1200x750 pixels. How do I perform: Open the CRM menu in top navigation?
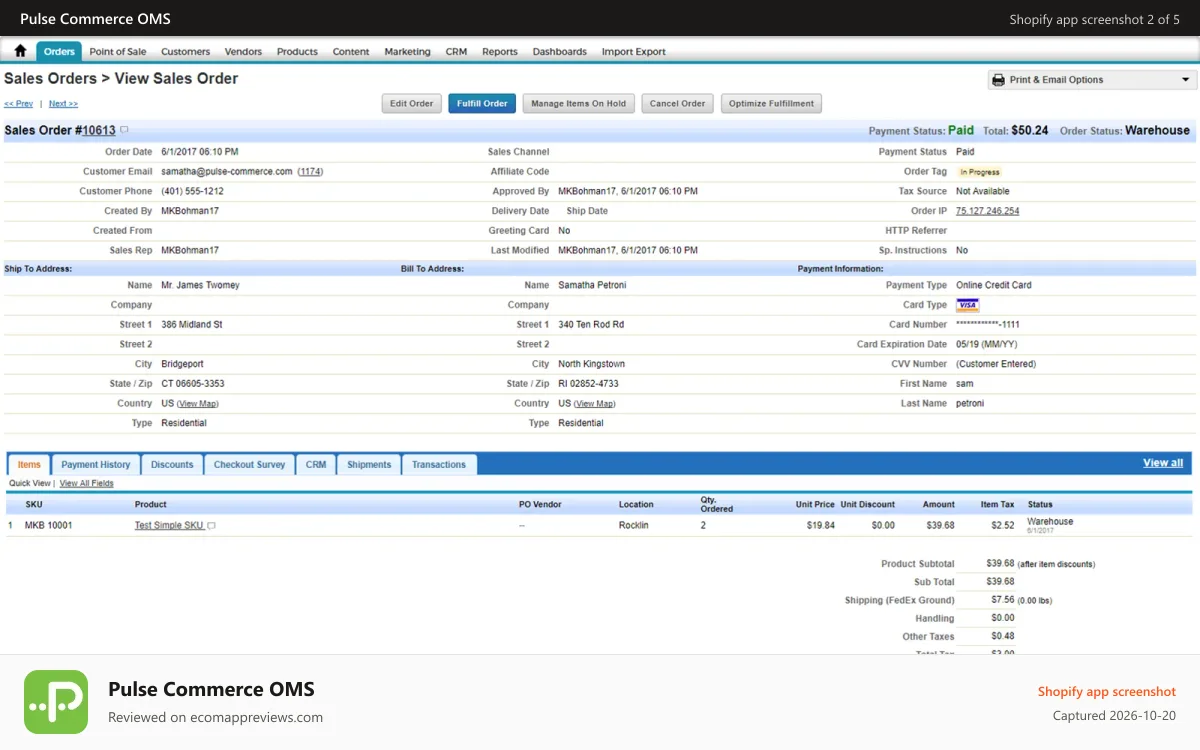[x=456, y=52]
